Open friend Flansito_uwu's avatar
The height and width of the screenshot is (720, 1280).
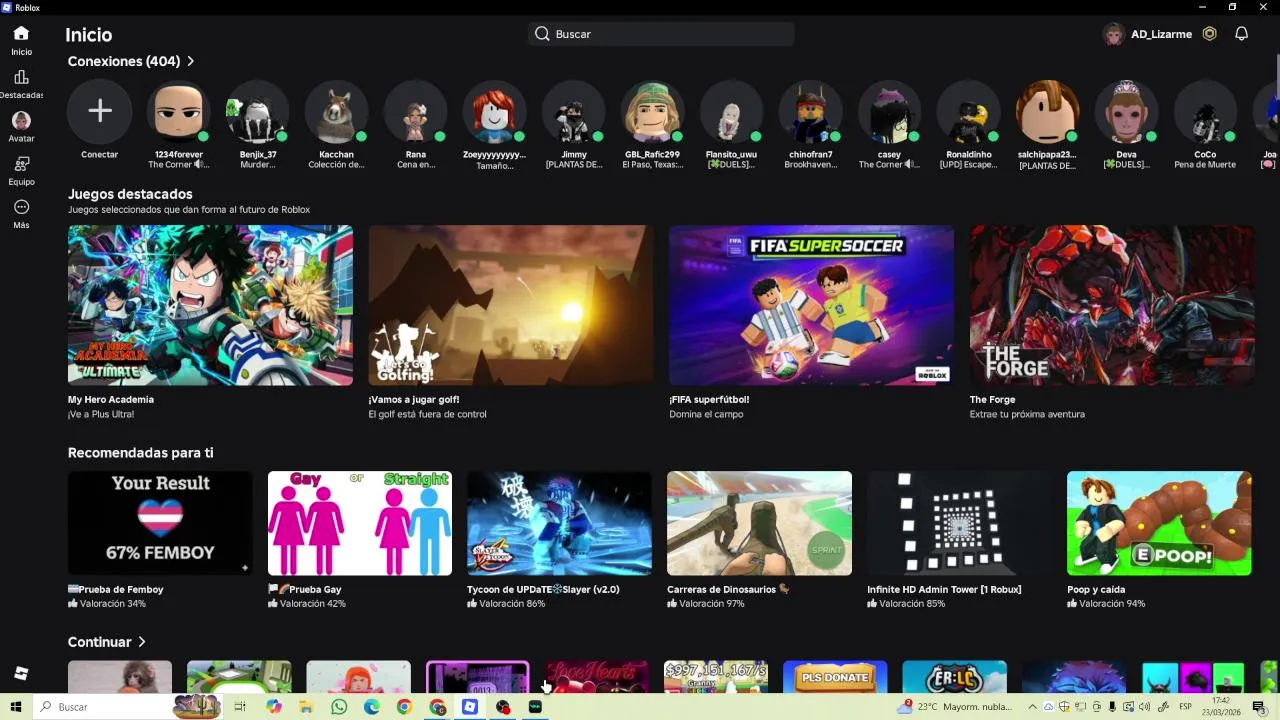point(731,111)
